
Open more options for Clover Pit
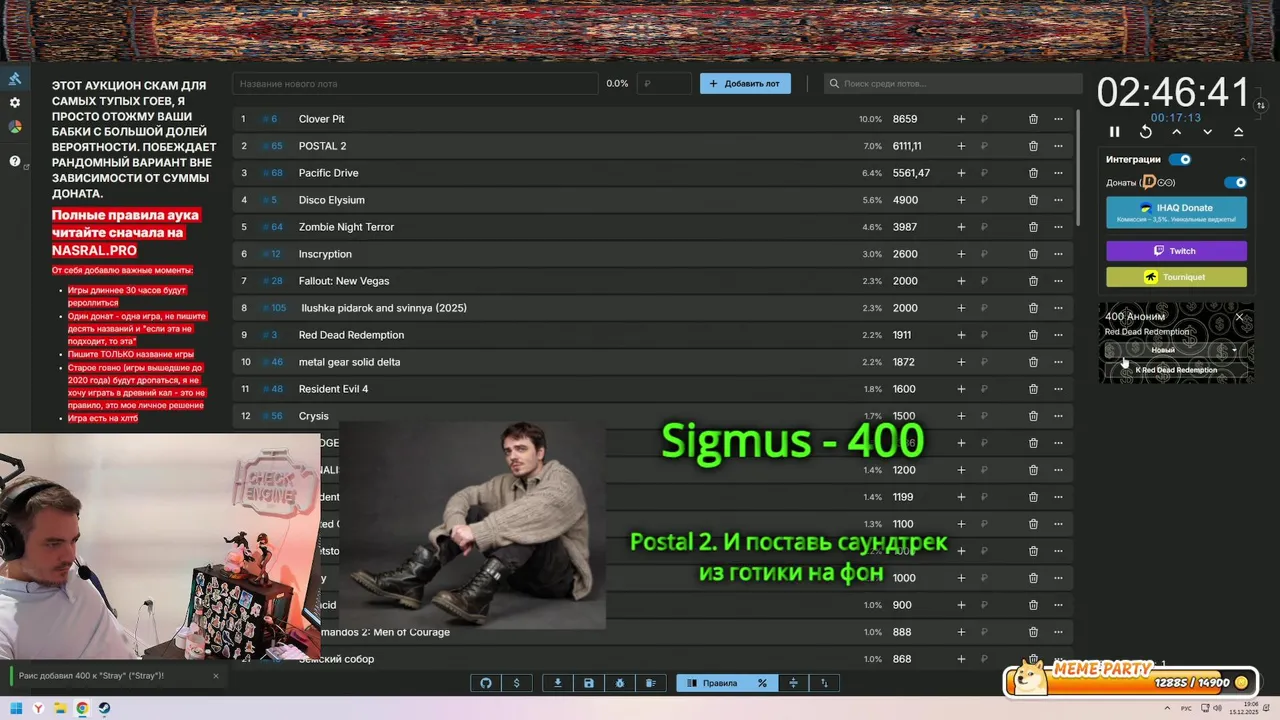(1058, 119)
